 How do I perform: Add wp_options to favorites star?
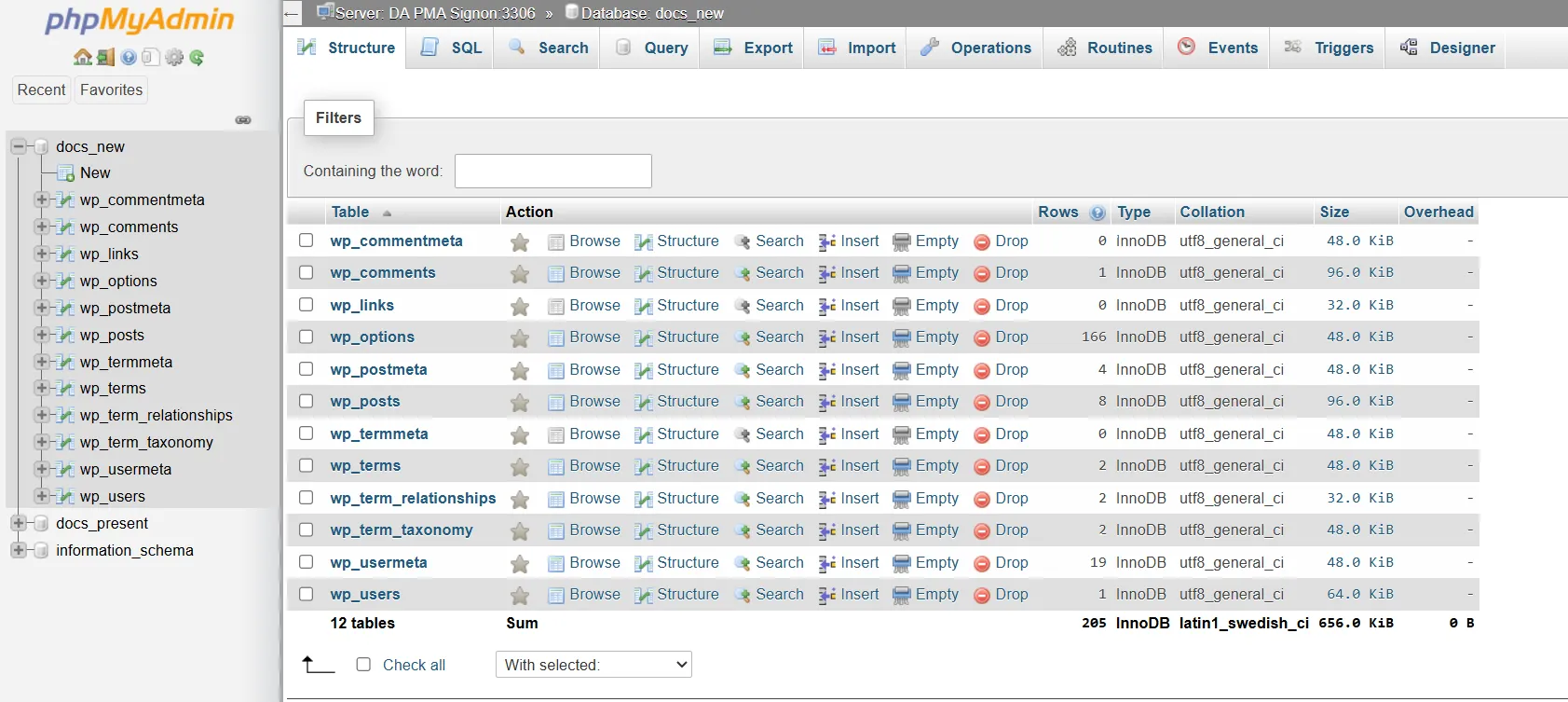[520, 338]
